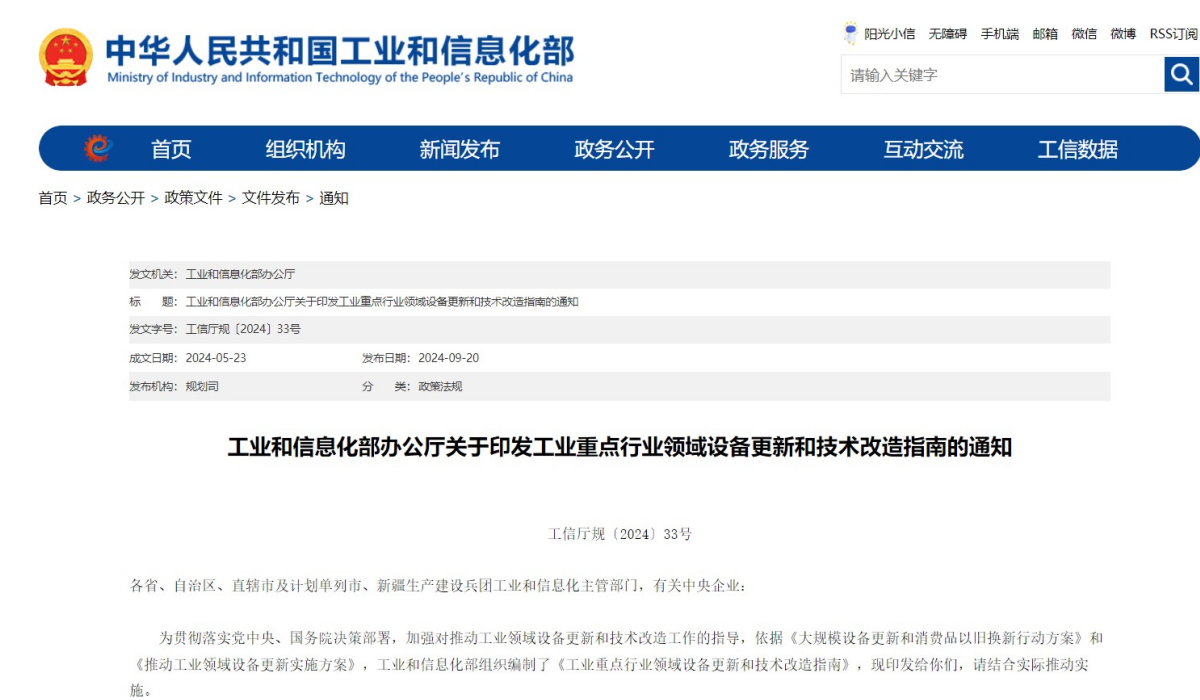Click the keyword search input field
The height and width of the screenshot is (700, 1200).
(x=1000, y=74)
